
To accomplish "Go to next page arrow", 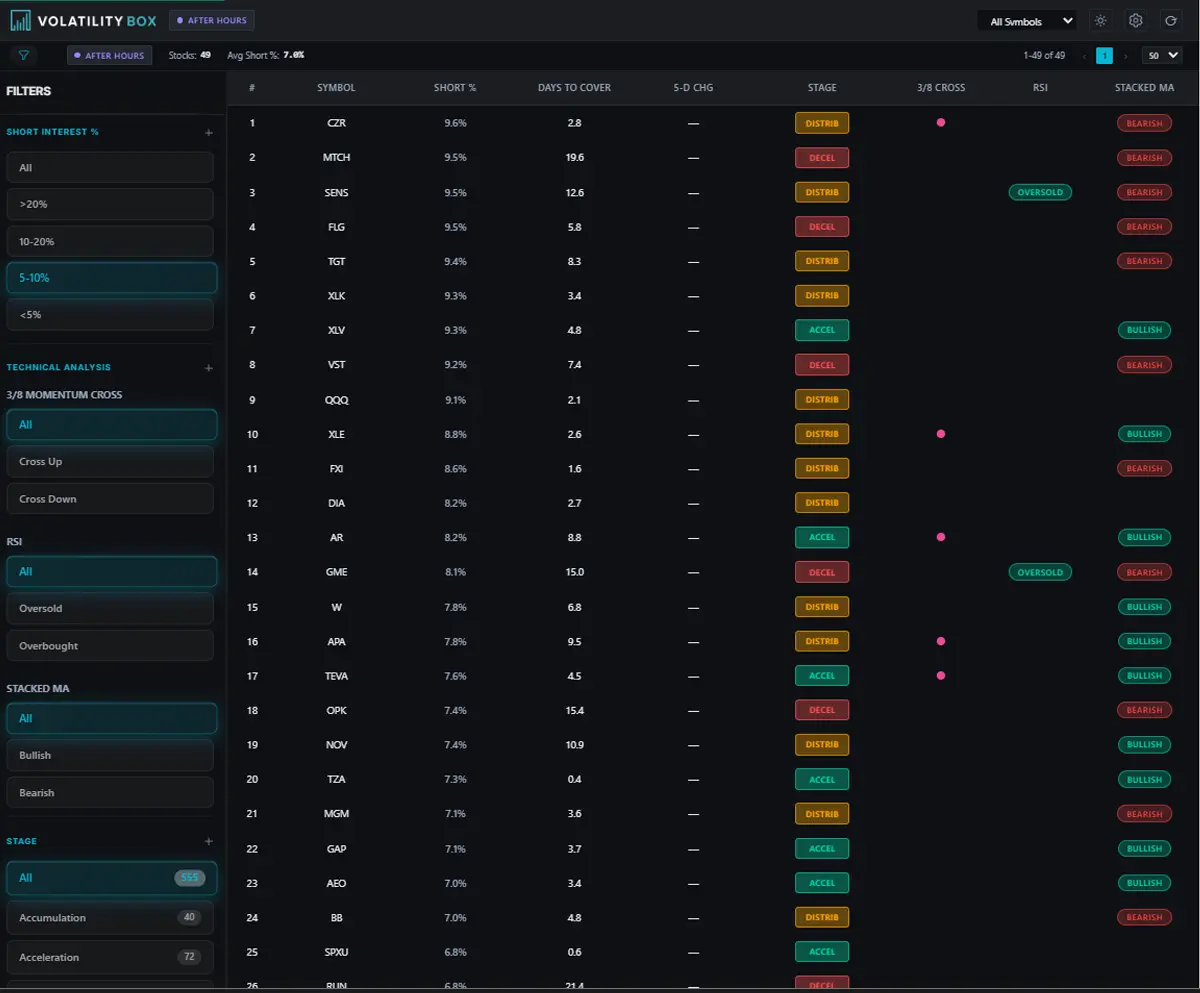I will click(x=1126, y=56).
